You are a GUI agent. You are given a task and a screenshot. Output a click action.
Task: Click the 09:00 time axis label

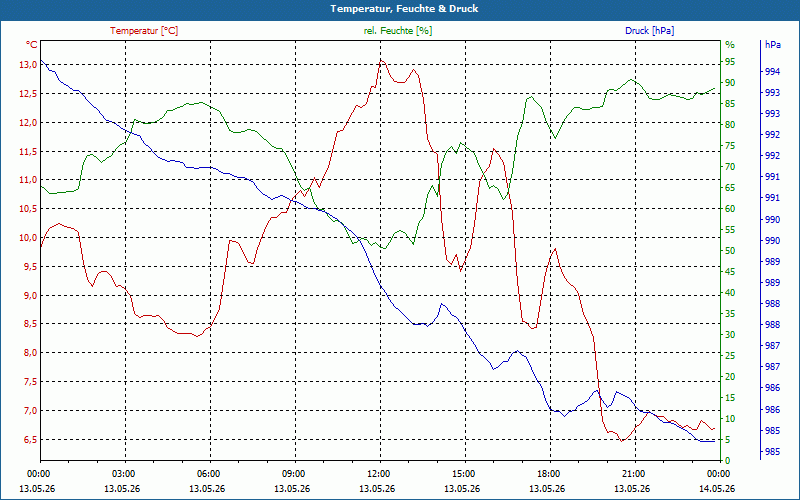click(x=292, y=474)
